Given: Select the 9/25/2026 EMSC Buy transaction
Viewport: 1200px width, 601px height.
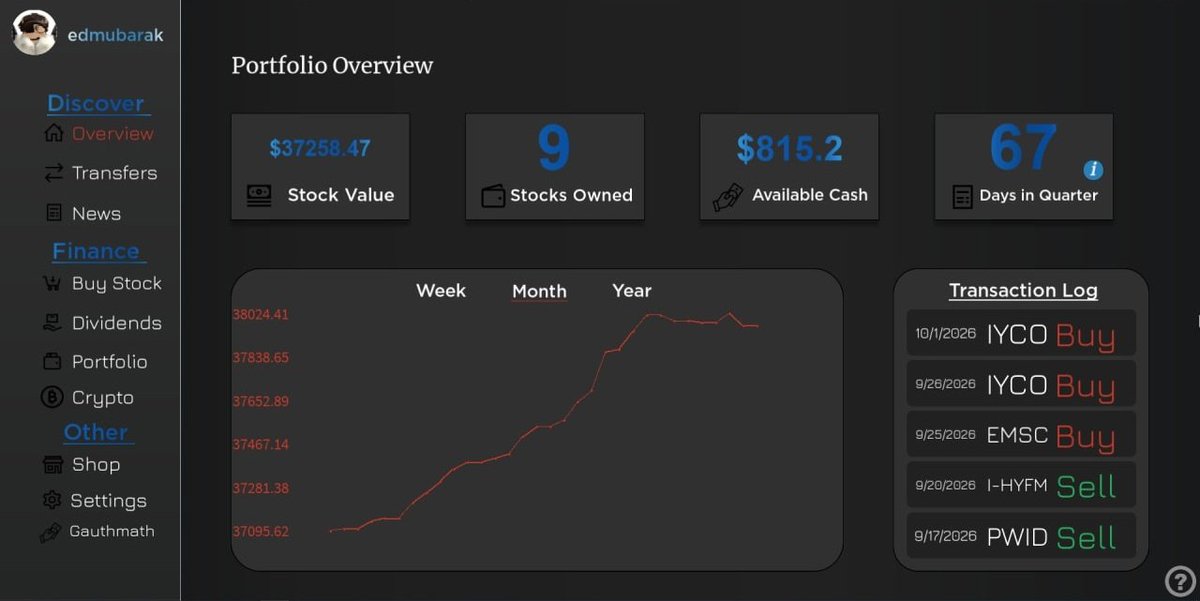Looking at the screenshot, I should (1021, 435).
